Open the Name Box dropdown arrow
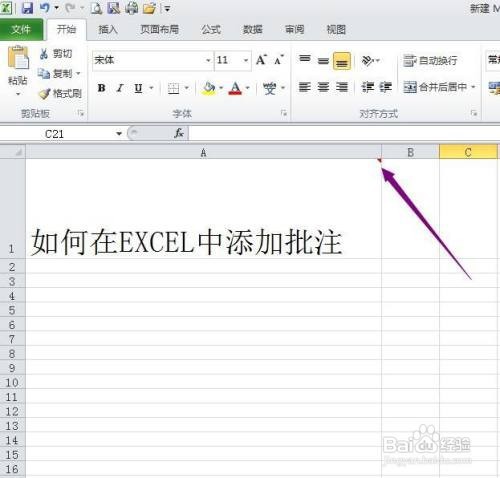This screenshot has width=500, height=478. [119, 134]
